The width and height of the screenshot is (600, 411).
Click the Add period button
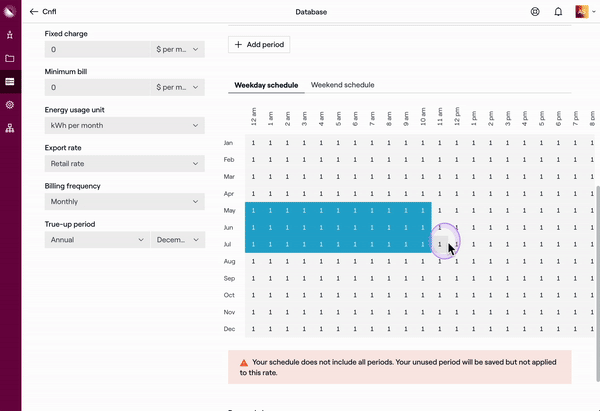259,45
